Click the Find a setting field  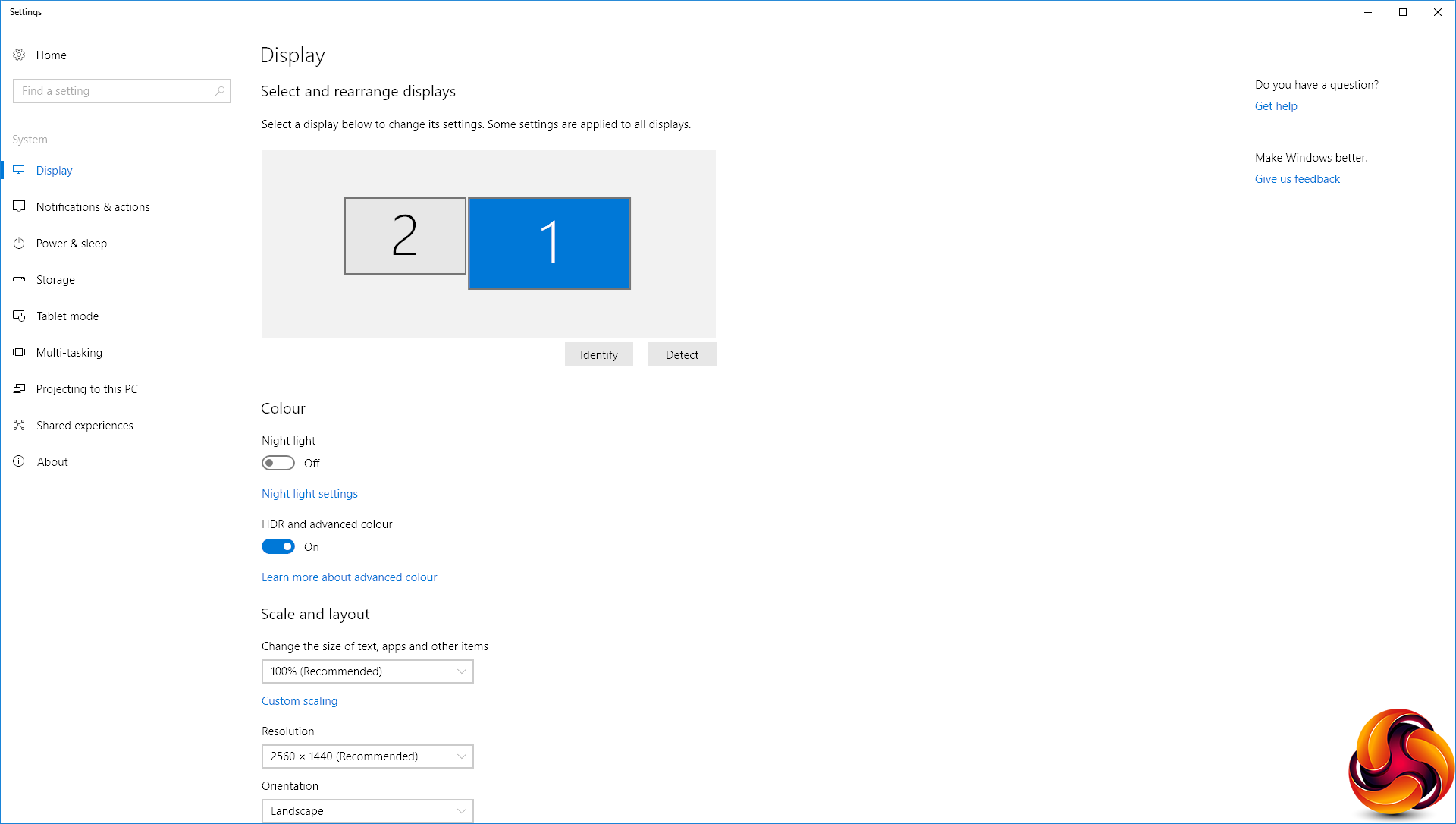tap(114, 91)
